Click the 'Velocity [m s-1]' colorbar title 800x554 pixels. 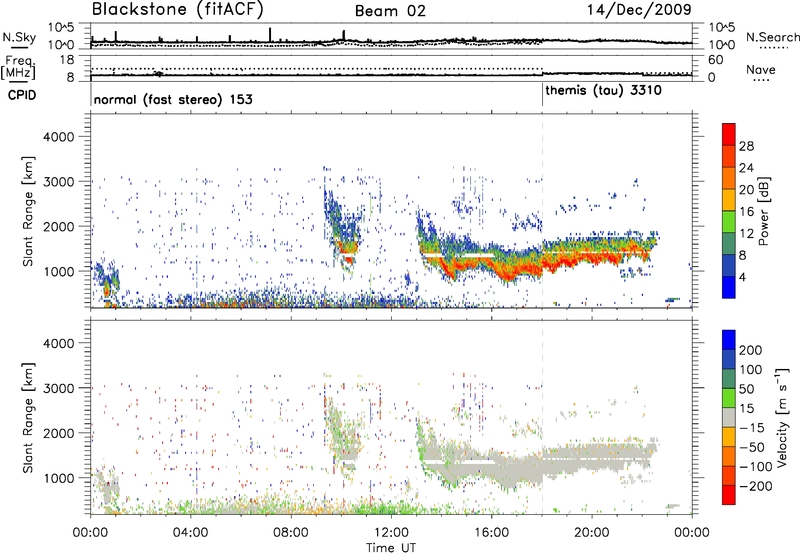[781, 418]
